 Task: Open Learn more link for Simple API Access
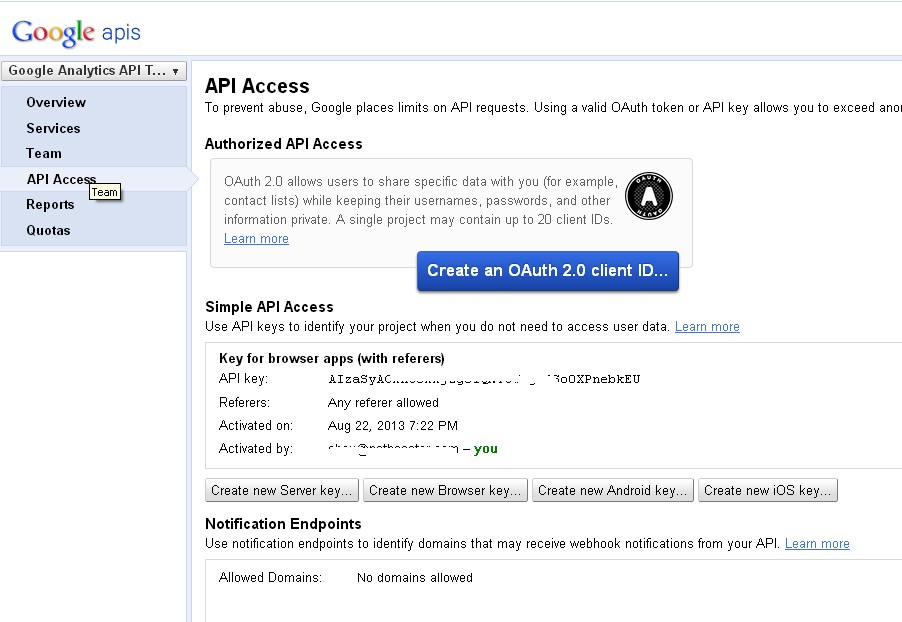(x=707, y=327)
